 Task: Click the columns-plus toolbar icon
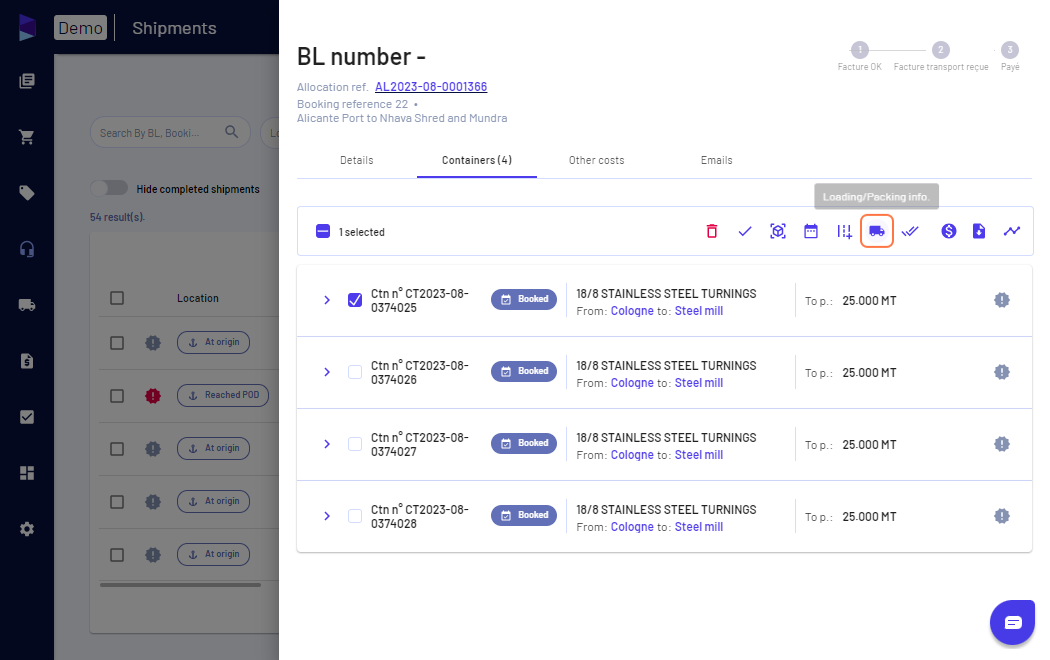coord(844,232)
